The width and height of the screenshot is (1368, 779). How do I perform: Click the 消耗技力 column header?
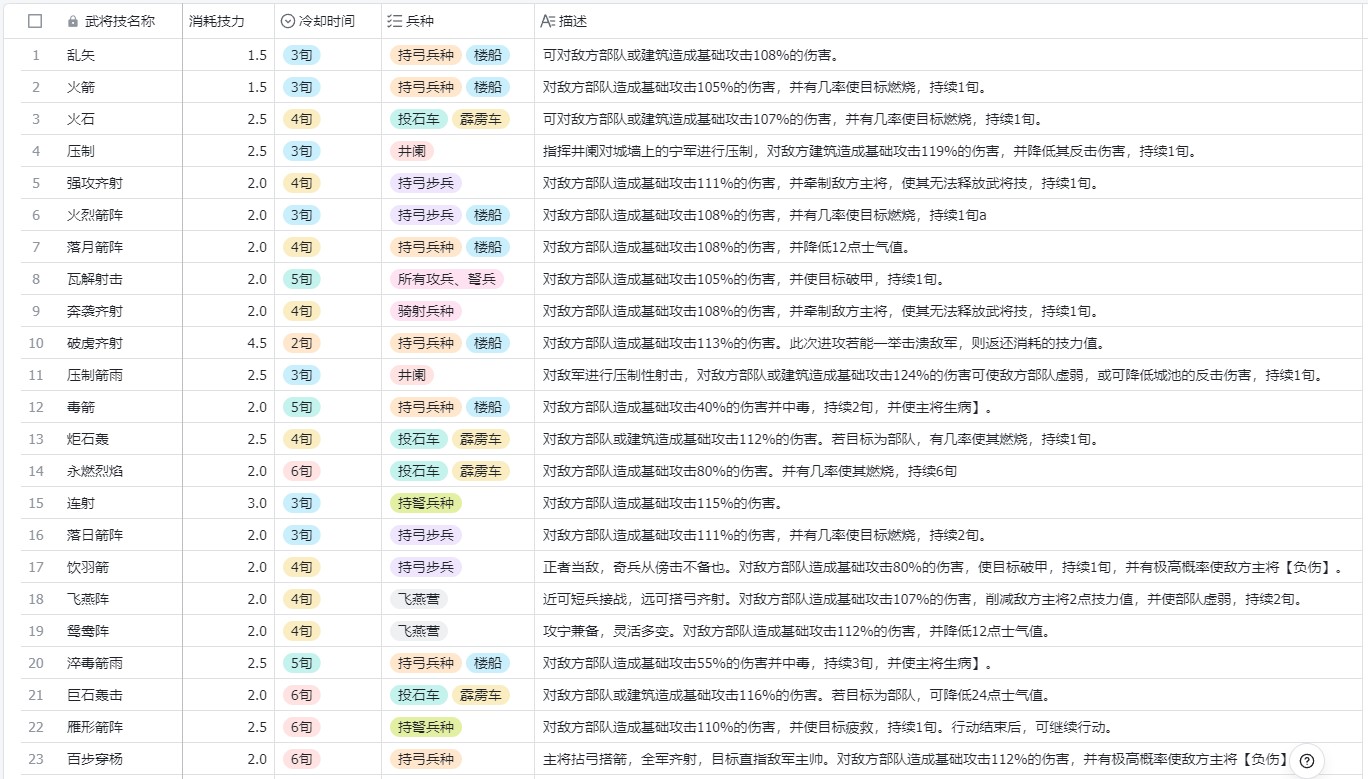pyautogui.click(x=216, y=21)
